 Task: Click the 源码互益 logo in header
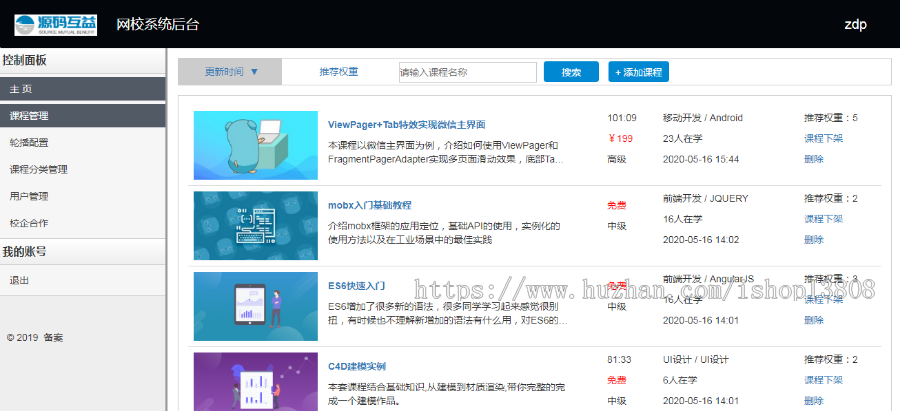56,25
